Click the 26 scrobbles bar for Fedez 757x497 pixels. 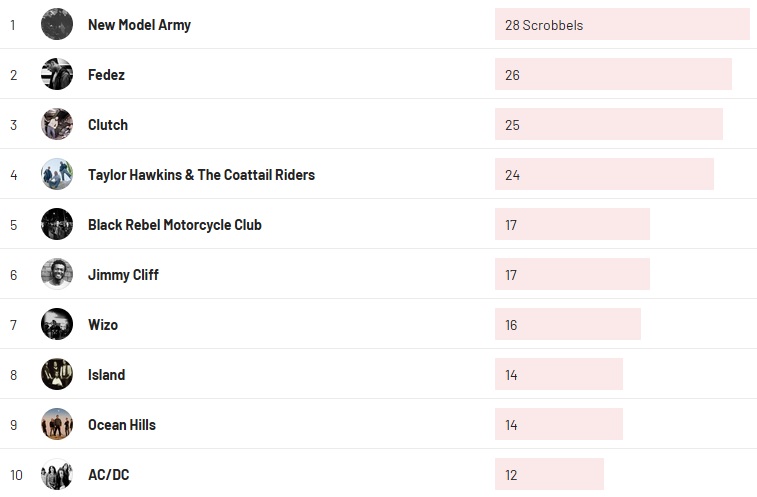pyautogui.click(x=612, y=74)
